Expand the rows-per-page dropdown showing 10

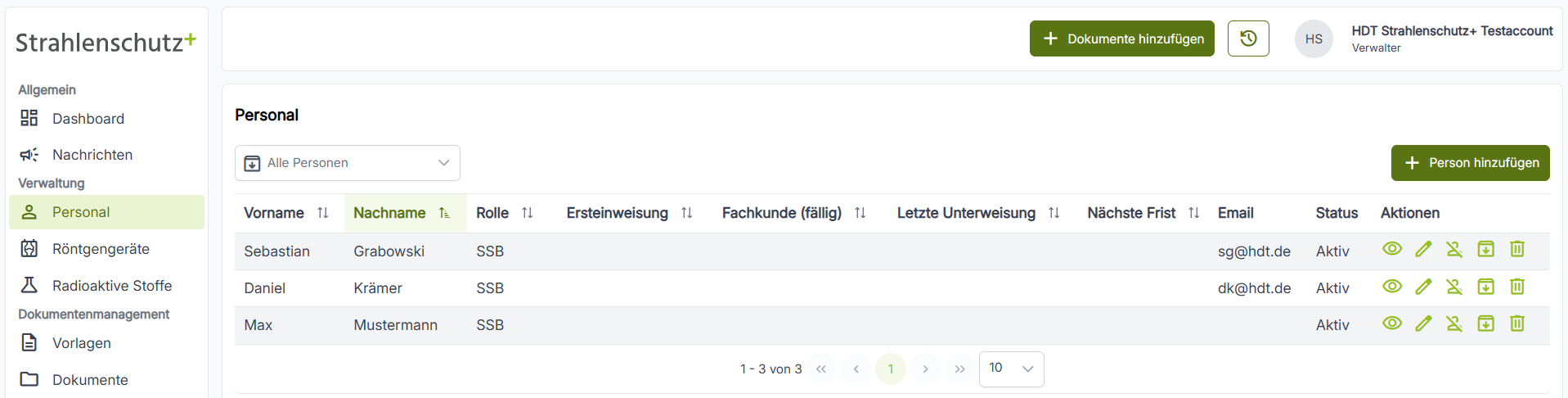[1012, 369]
